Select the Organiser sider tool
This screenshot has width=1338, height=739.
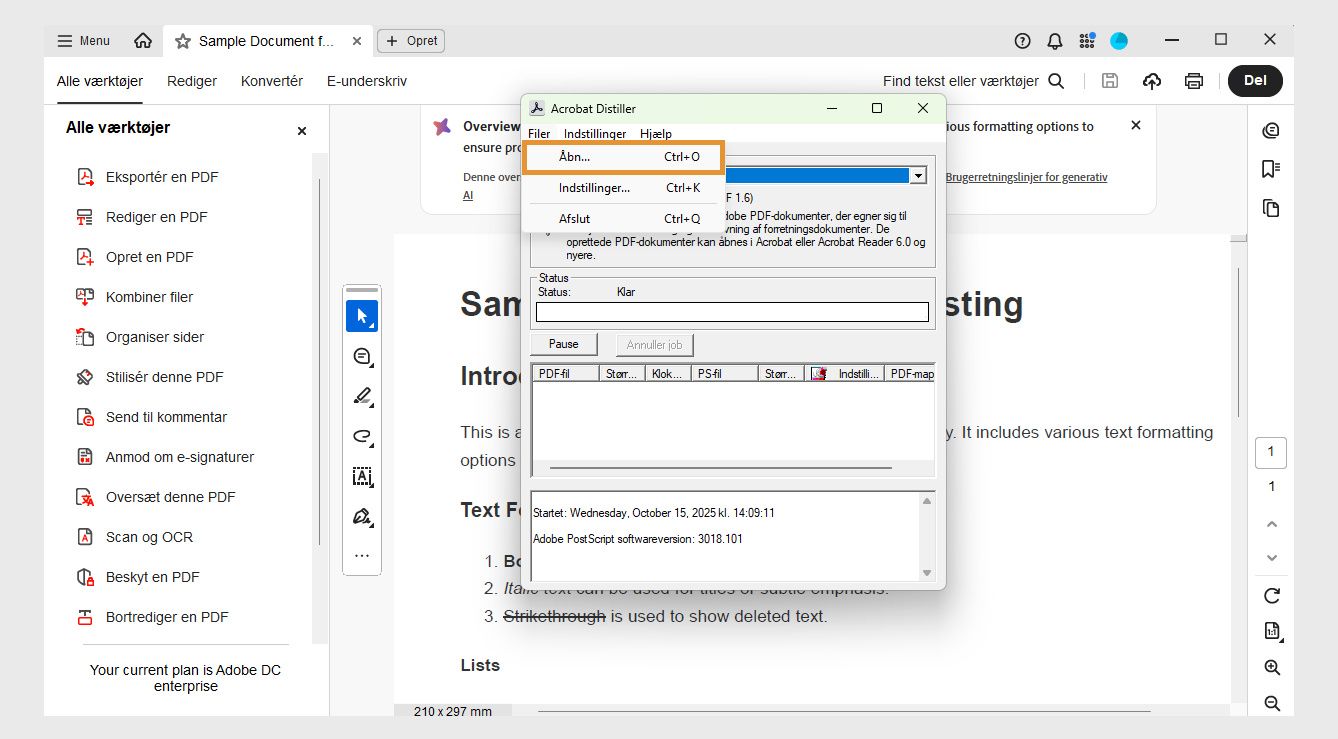(141, 337)
